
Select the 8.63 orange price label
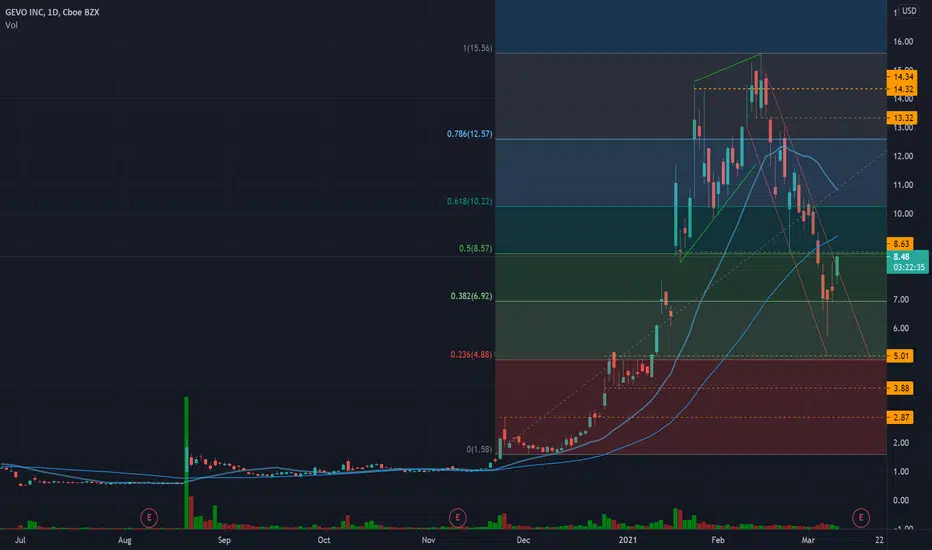pyautogui.click(x=900, y=244)
